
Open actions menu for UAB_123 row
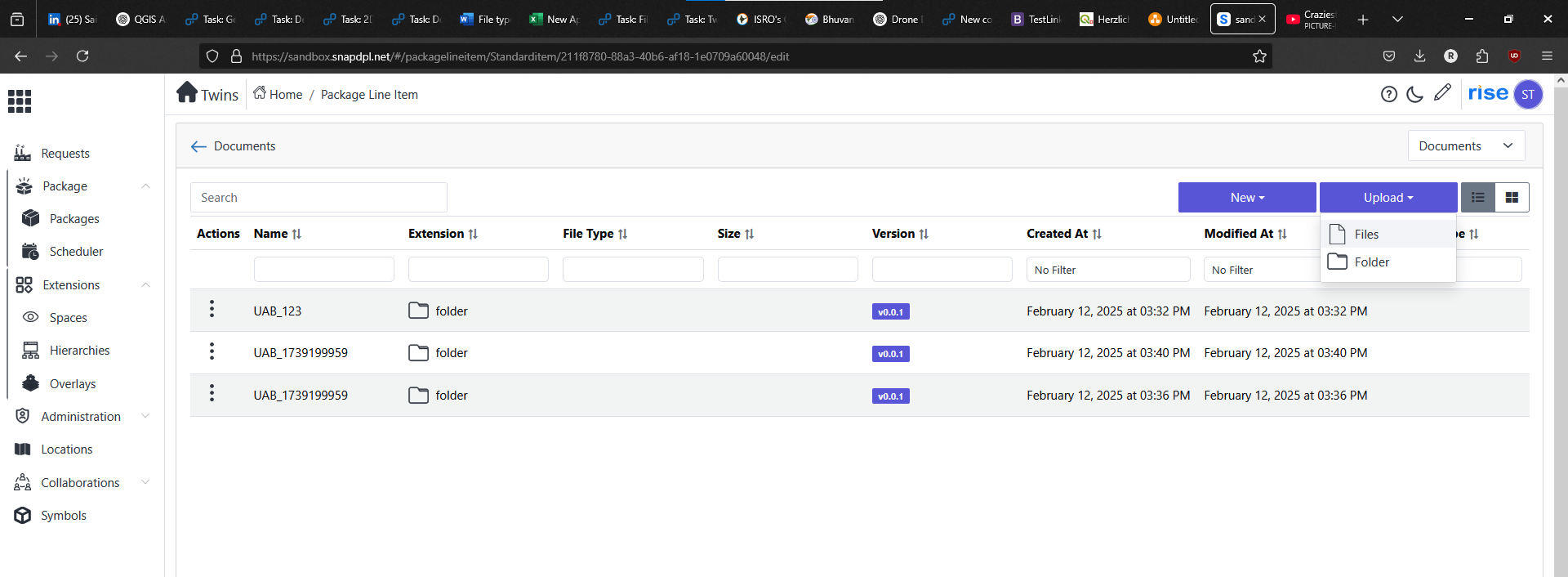212,309
